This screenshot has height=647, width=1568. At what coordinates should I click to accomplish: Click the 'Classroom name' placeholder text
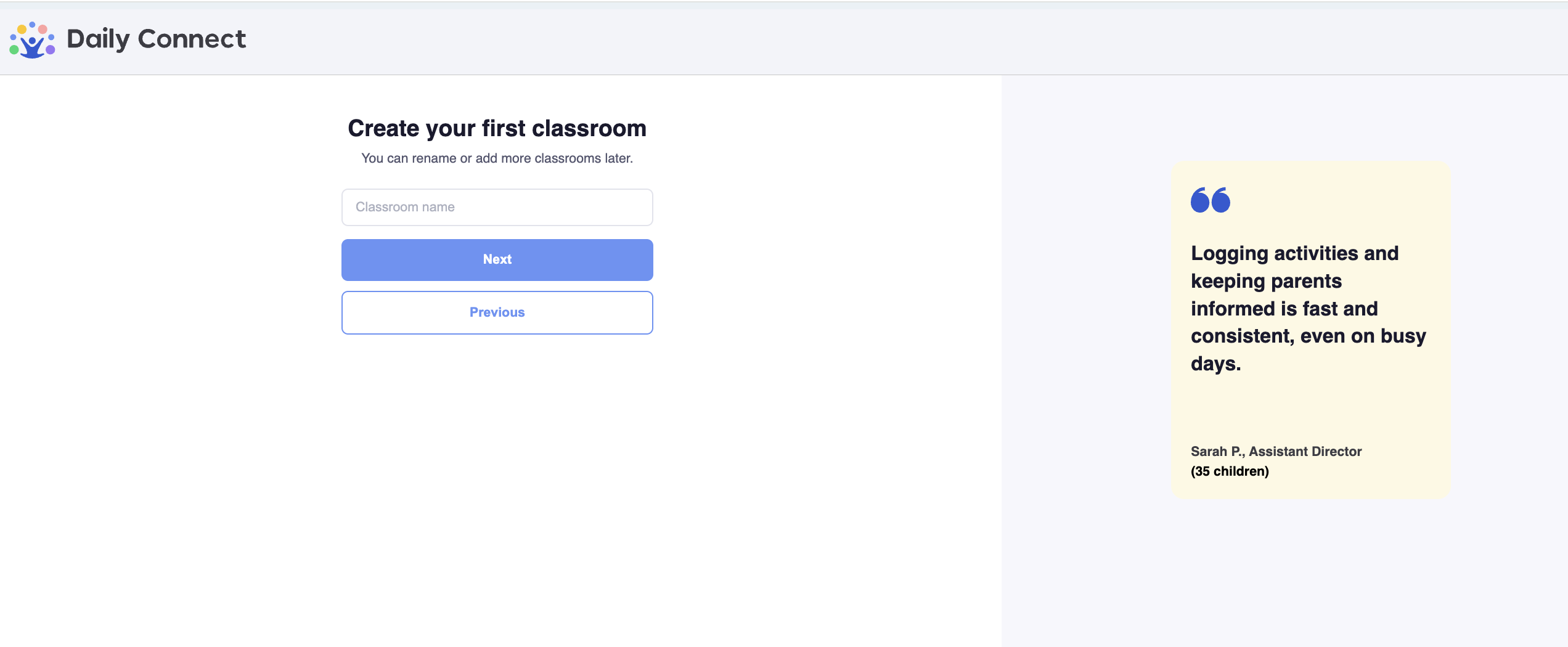click(405, 207)
